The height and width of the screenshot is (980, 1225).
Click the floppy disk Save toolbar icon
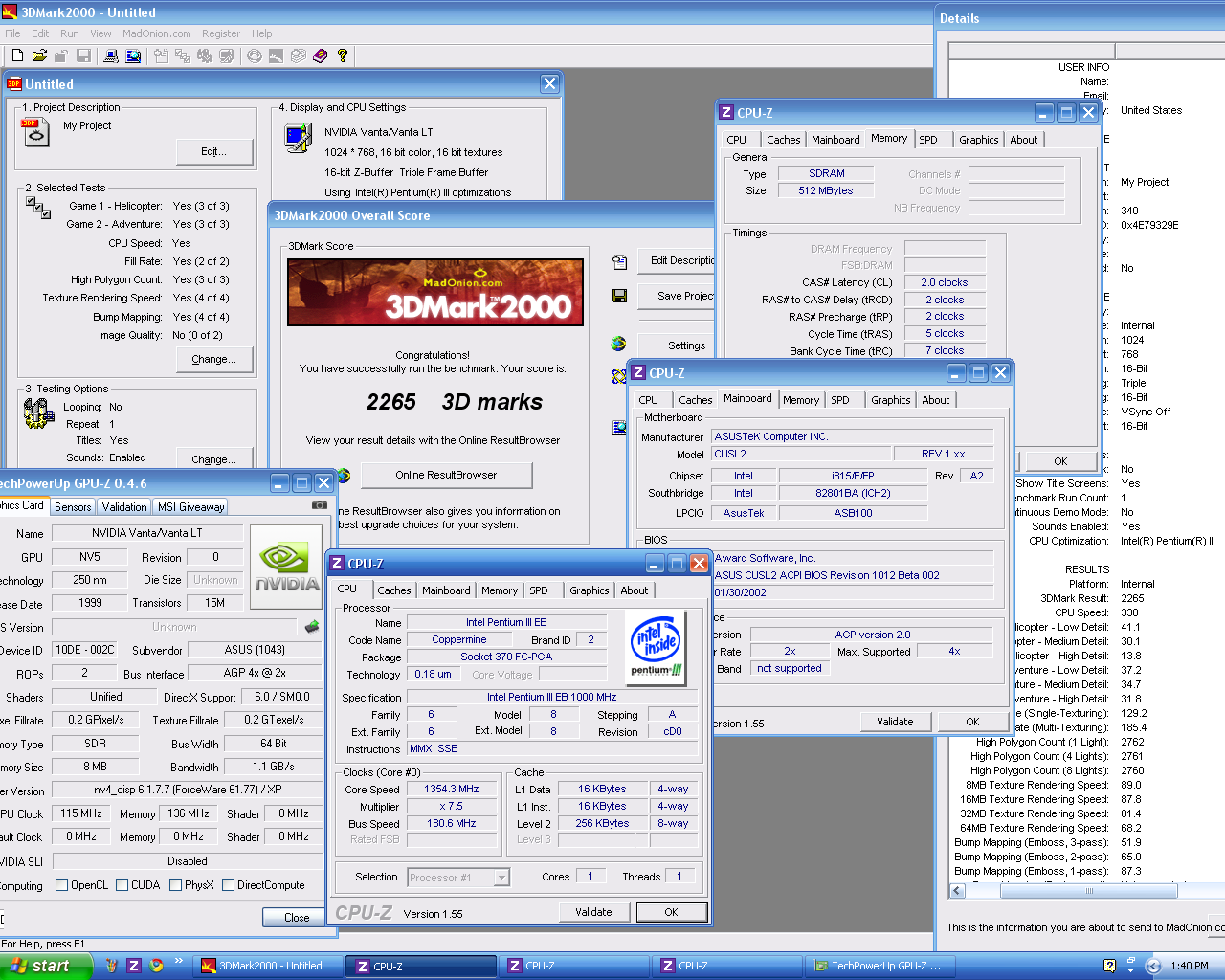83,56
